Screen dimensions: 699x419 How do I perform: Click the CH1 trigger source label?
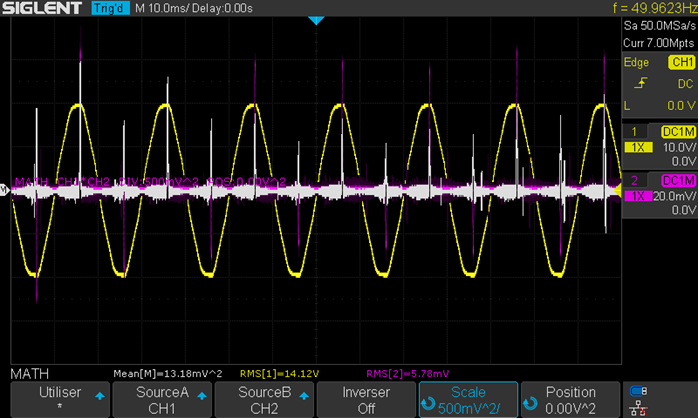[x=682, y=62]
